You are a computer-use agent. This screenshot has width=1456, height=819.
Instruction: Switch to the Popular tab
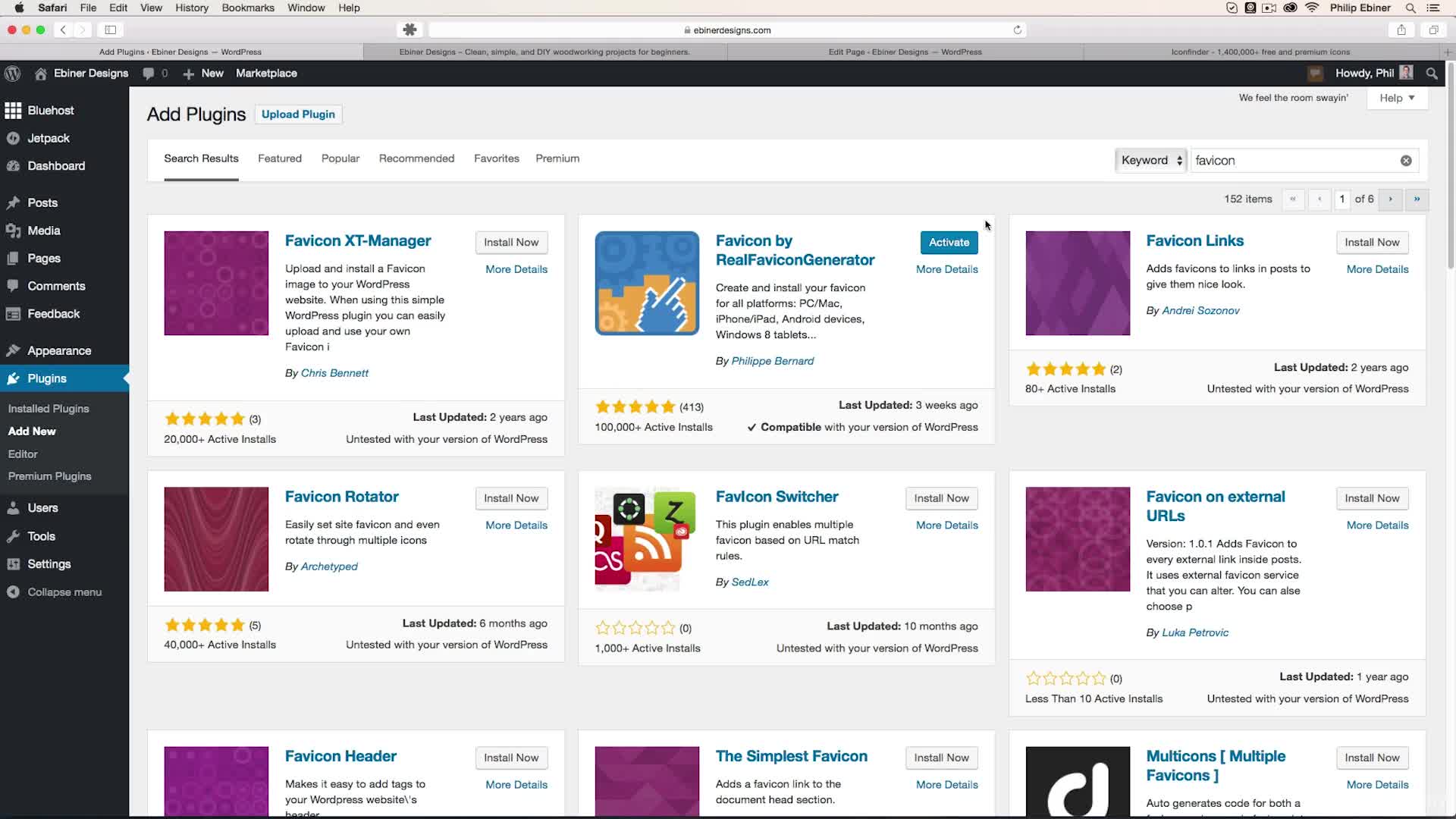tap(340, 158)
